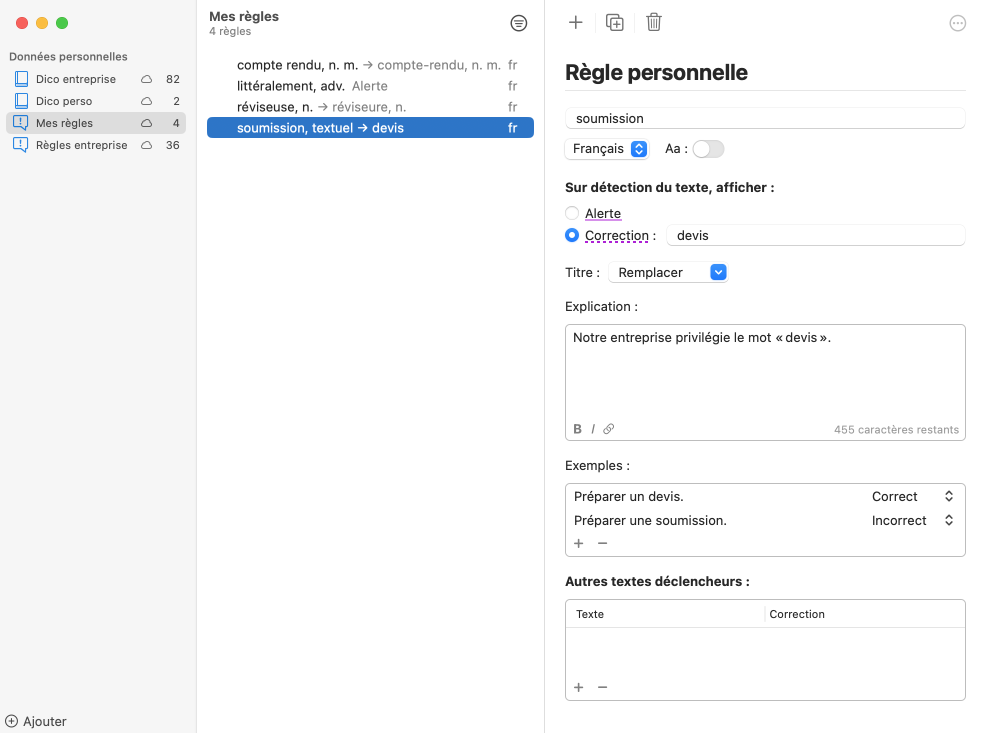Apply bold formatting in Explication
This screenshot has width=982, height=733.
click(577, 429)
